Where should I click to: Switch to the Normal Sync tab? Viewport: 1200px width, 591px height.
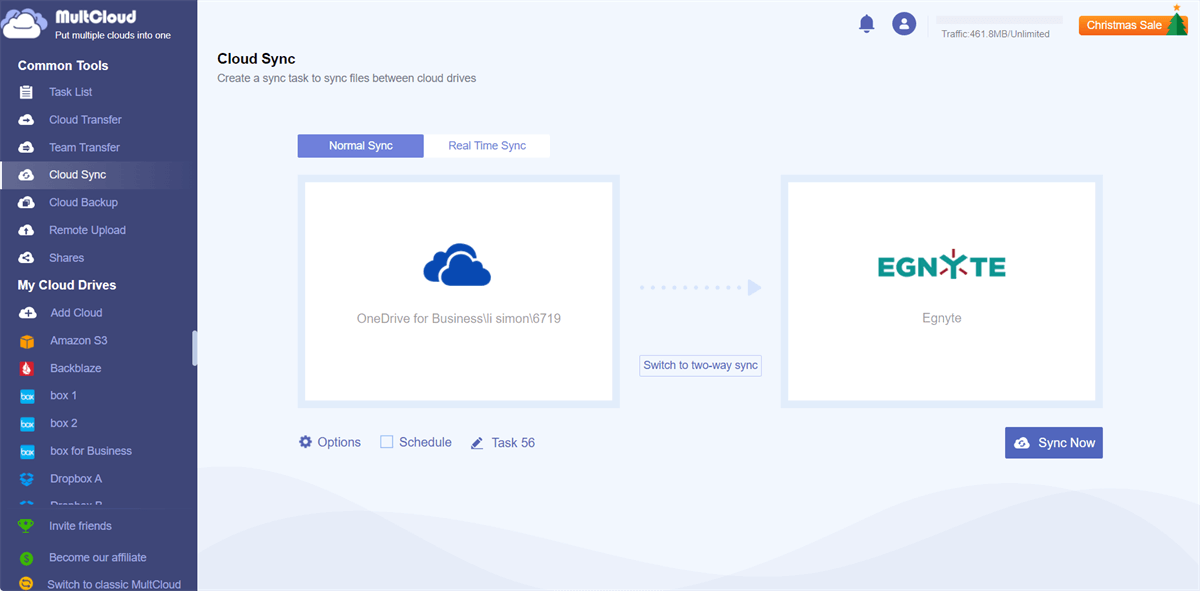click(361, 146)
